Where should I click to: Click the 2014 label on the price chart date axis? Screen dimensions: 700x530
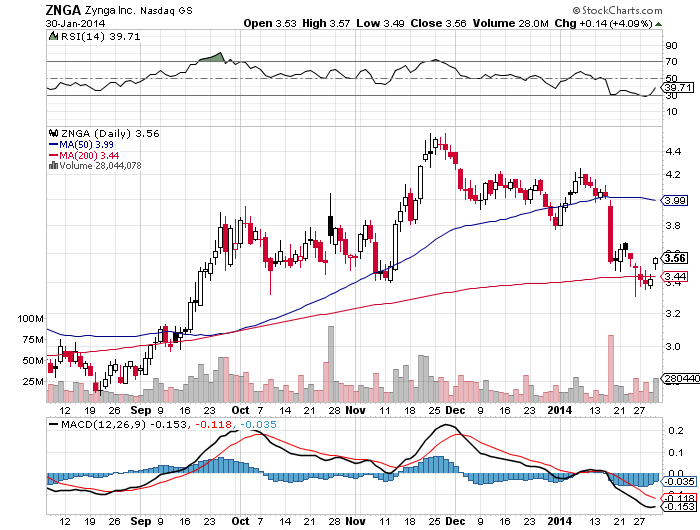(x=560, y=410)
